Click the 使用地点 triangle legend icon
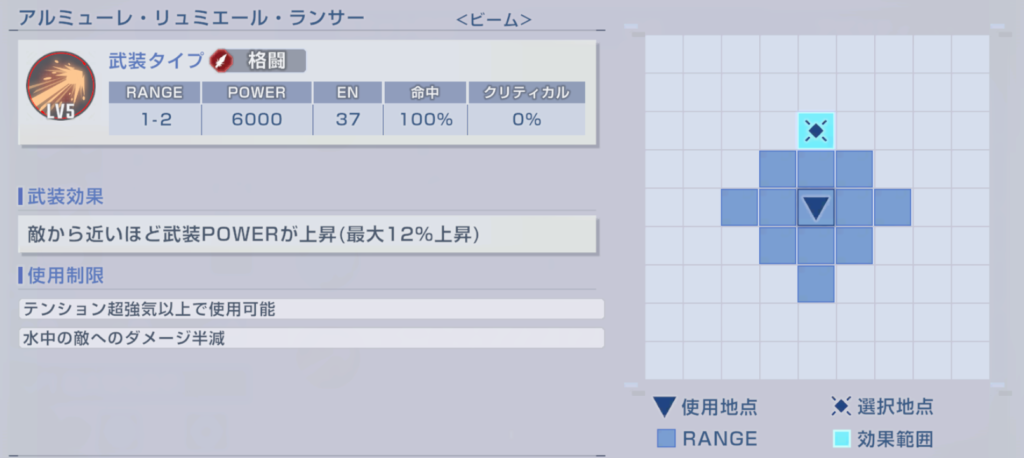The height and width of the screenshot is (458, 1024). (x=665, y=407)
